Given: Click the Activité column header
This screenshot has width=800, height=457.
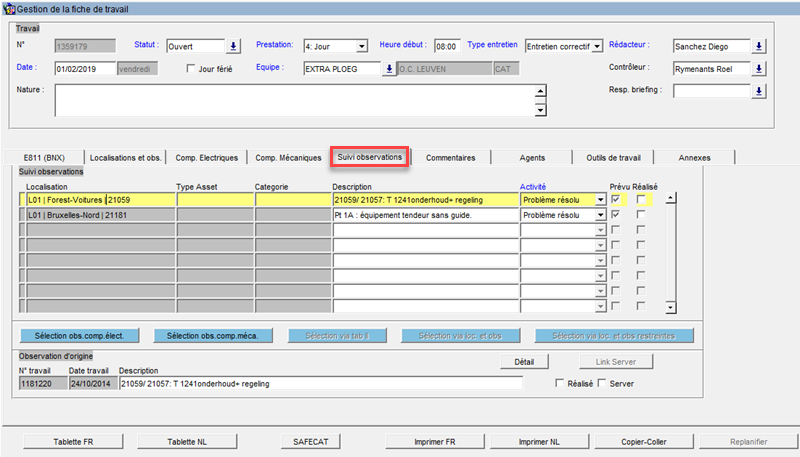Looking at the screenshot, I should pyautogui.click(x=533, y=187).
